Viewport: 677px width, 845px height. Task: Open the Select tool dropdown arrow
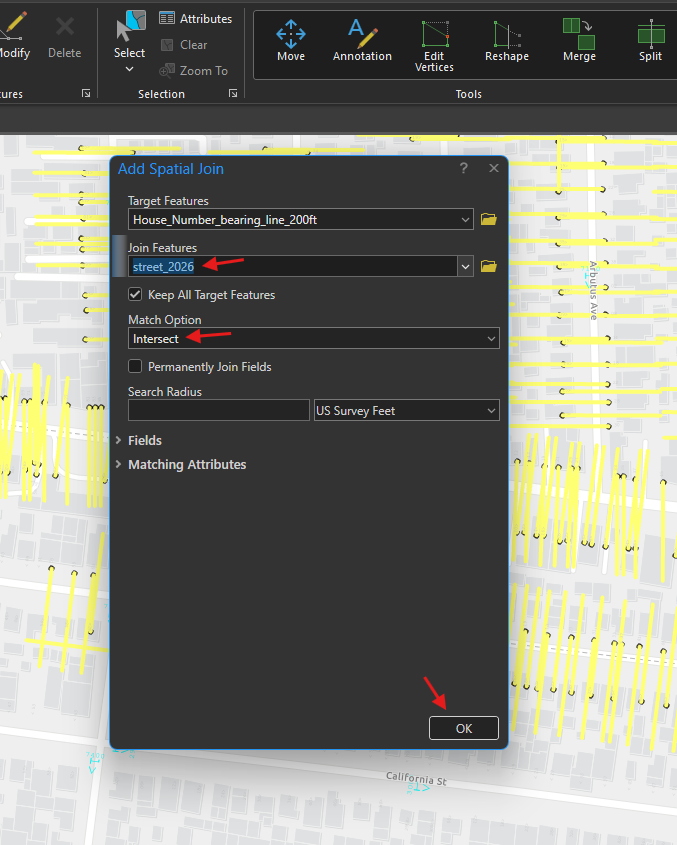(x=129, y=69)
